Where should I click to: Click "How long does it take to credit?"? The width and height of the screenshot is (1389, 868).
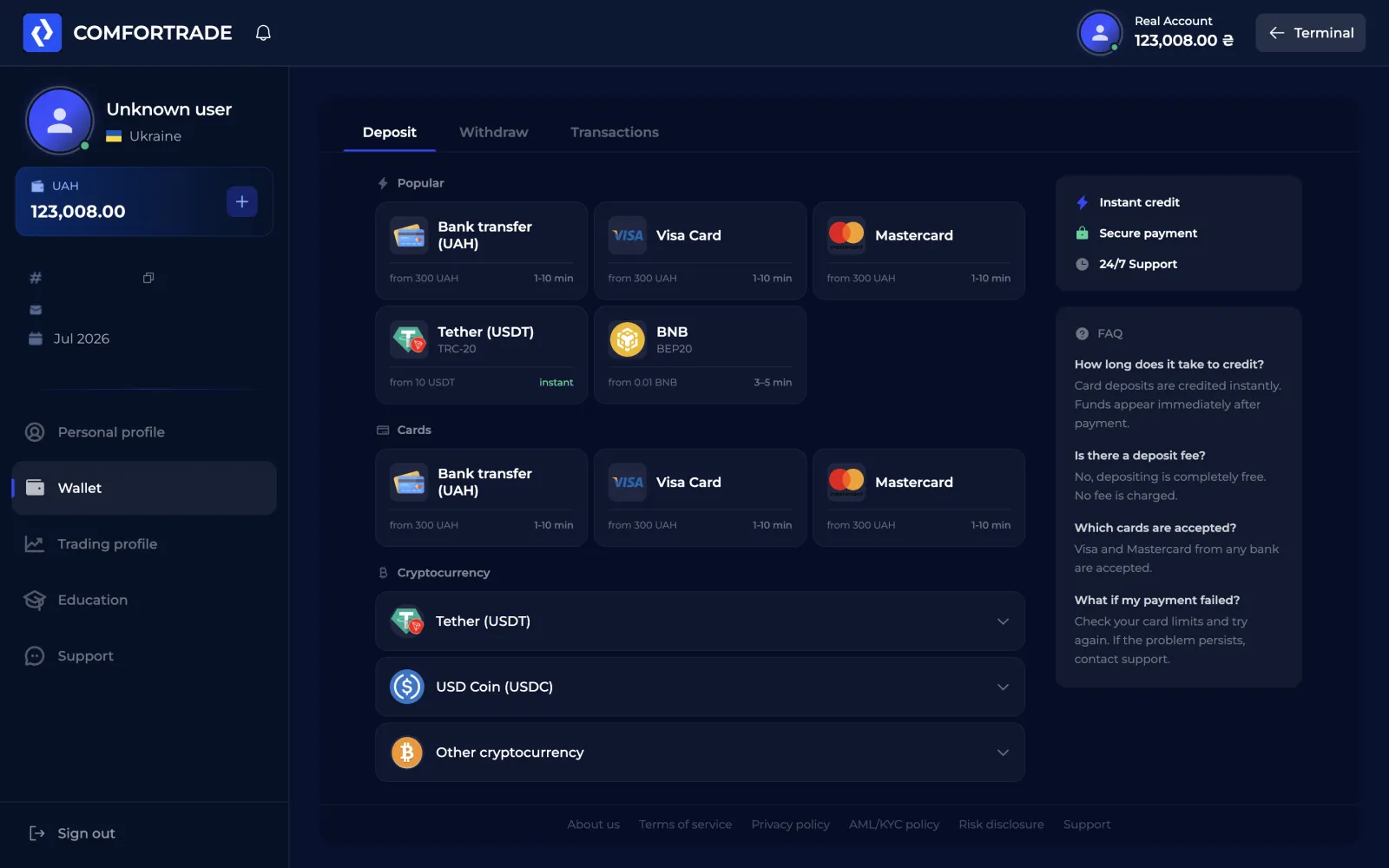point(1168,365)
